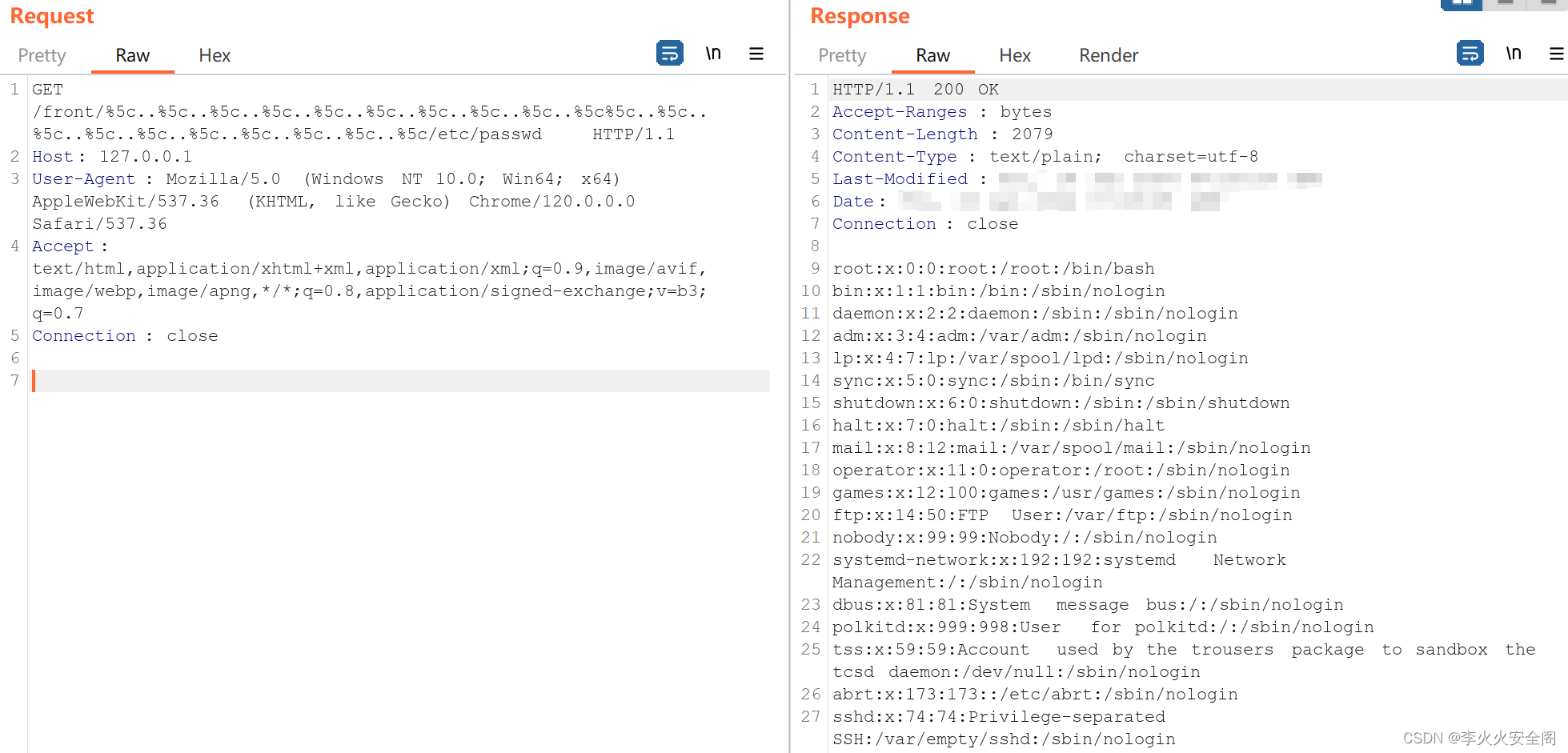Open the Render tab in Response panel
The image size is (1568, 753).
pyautogui.click(x=1109, y=55)
